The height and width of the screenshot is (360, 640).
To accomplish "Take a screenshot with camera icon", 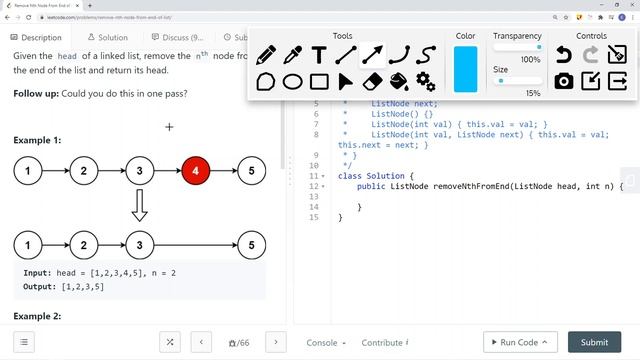I will click(x=564, y=82).
